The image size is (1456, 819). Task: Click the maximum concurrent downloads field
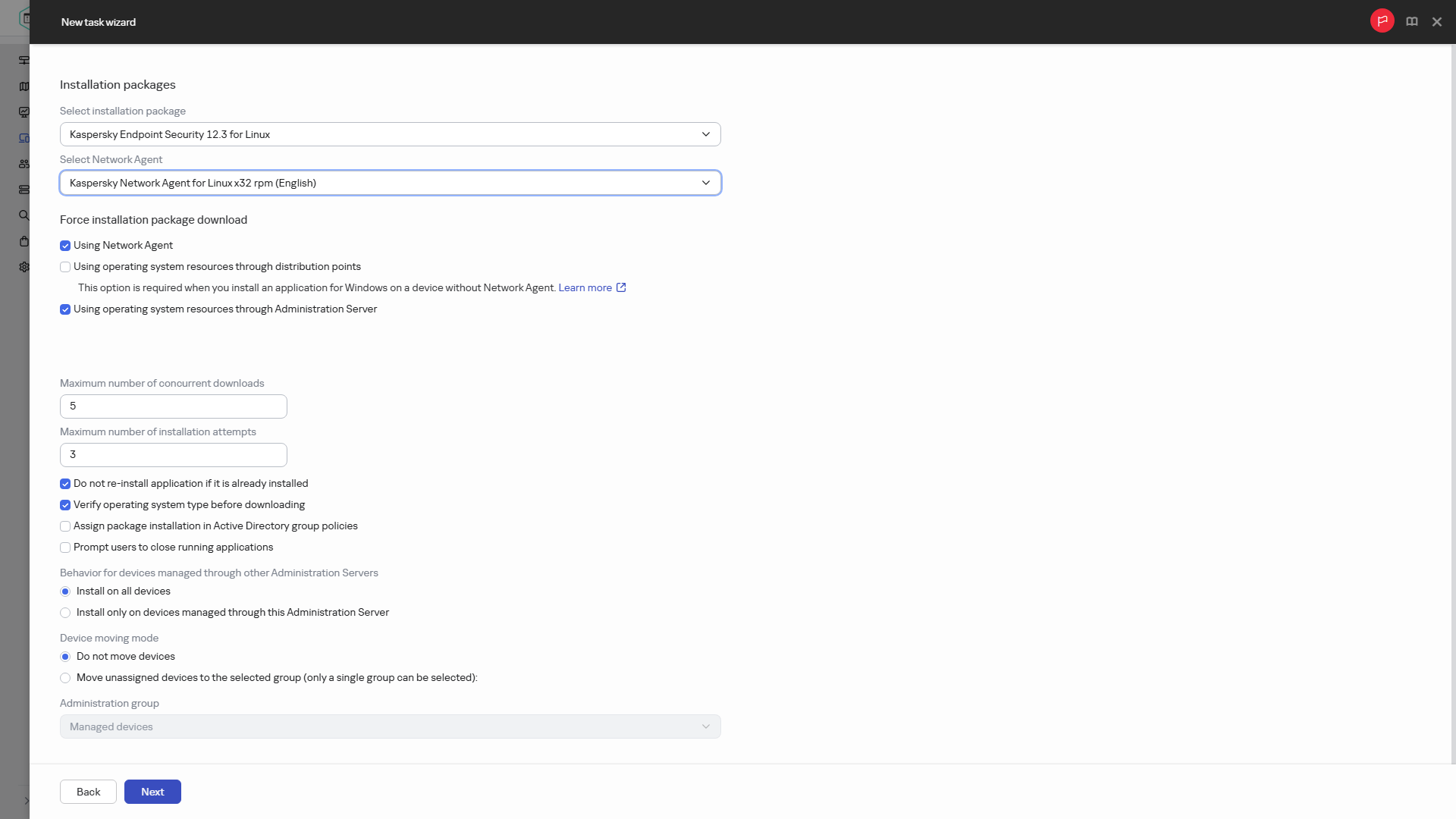[174, 406]
